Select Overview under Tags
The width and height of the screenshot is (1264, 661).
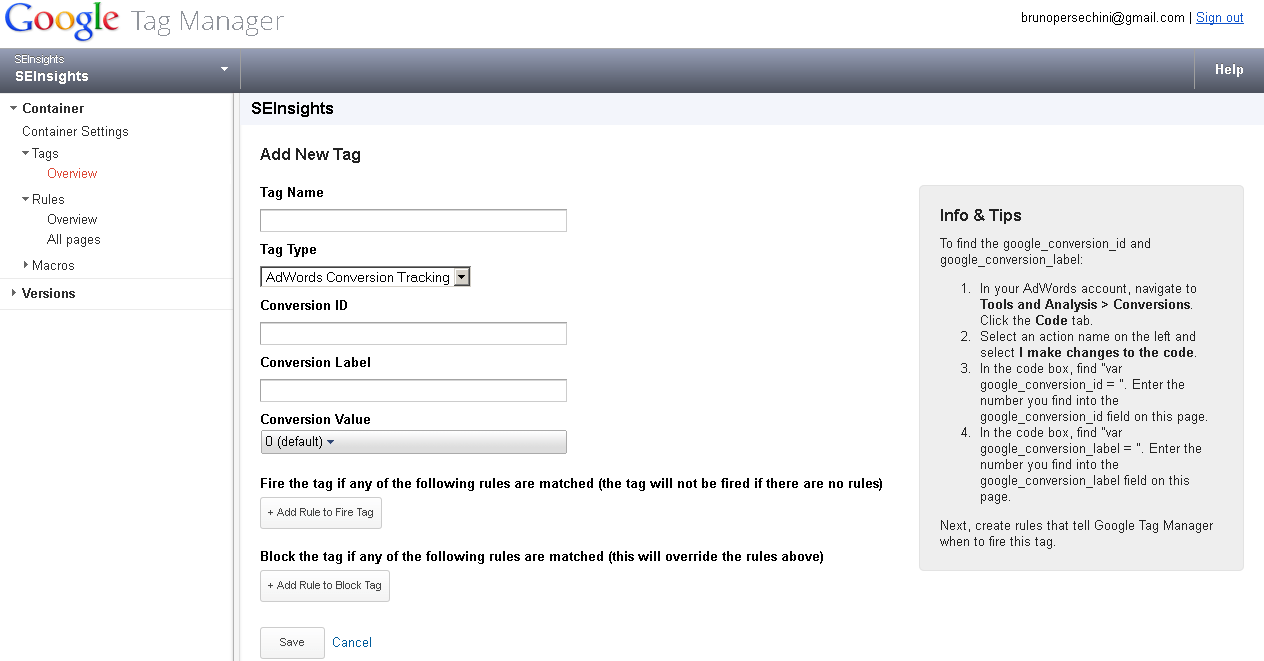[71, 173]
